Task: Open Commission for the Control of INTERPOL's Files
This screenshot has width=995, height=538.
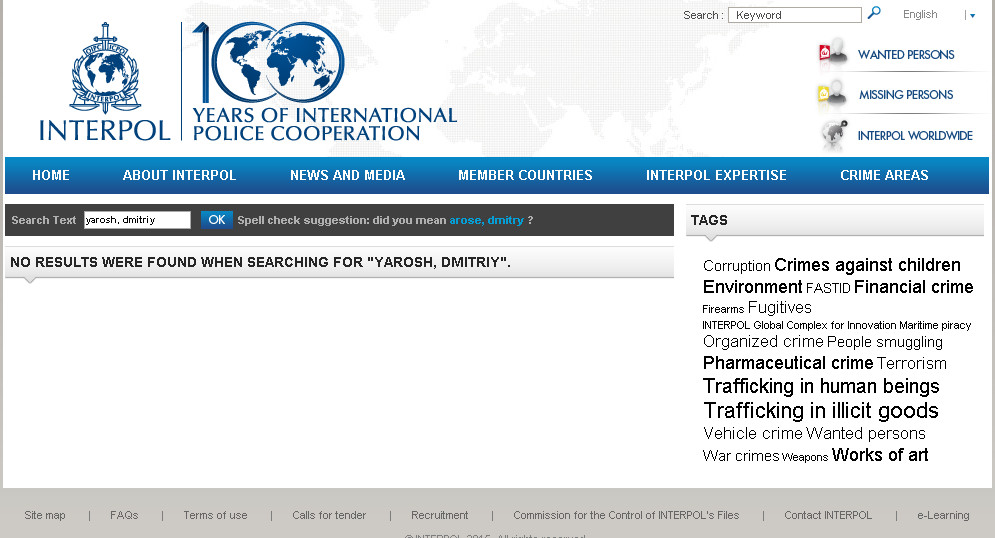Action: coord(626,515)
